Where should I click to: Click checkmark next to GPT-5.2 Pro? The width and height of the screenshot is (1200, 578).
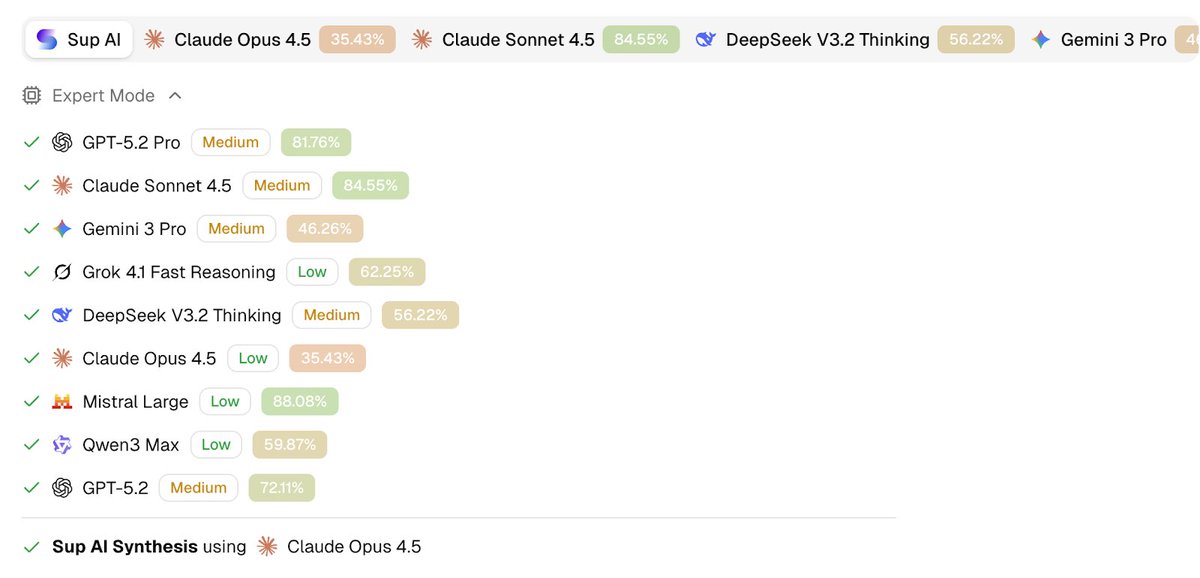click(x=32, y=142)
